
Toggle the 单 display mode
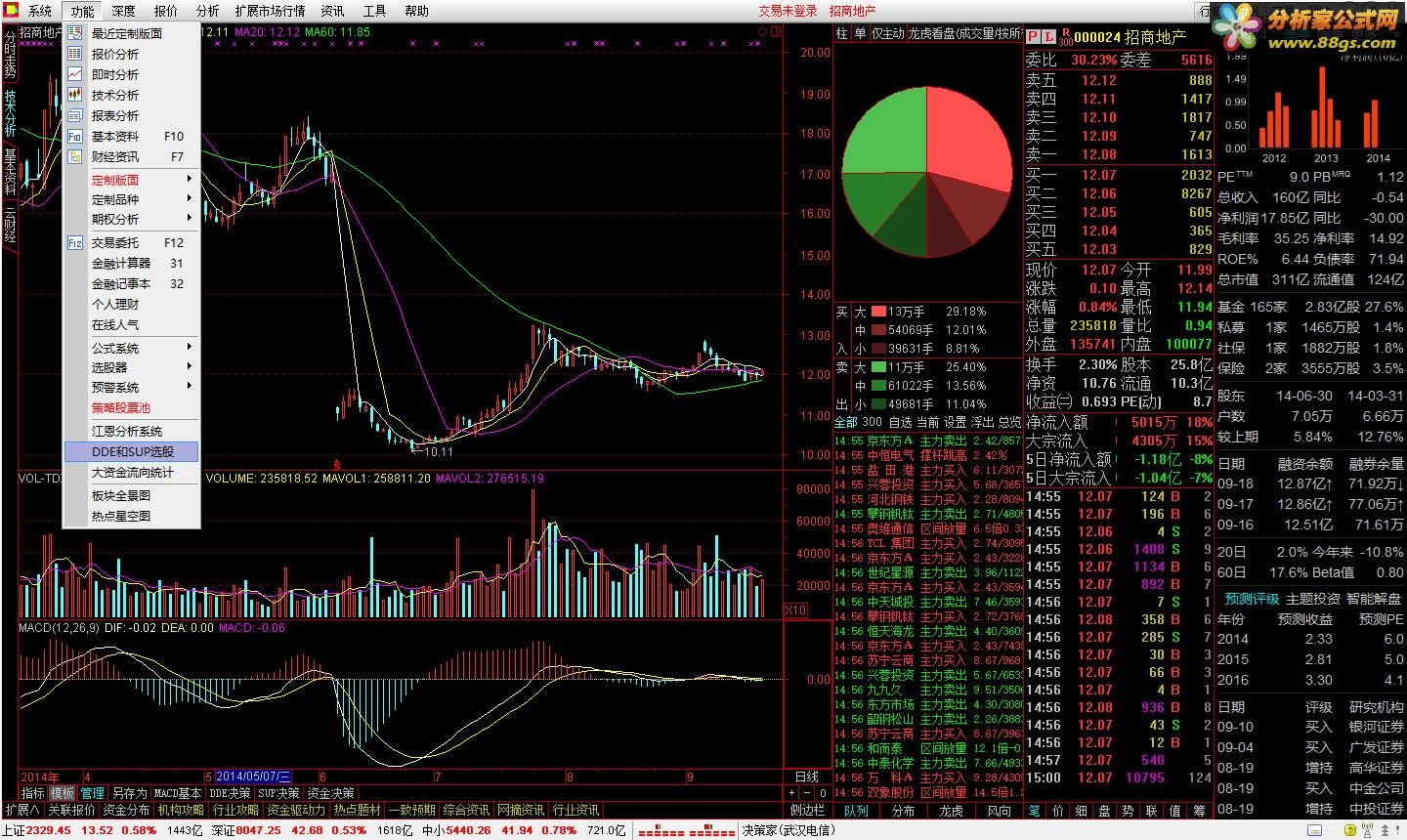pyautogui.click(x=860, y=33)
